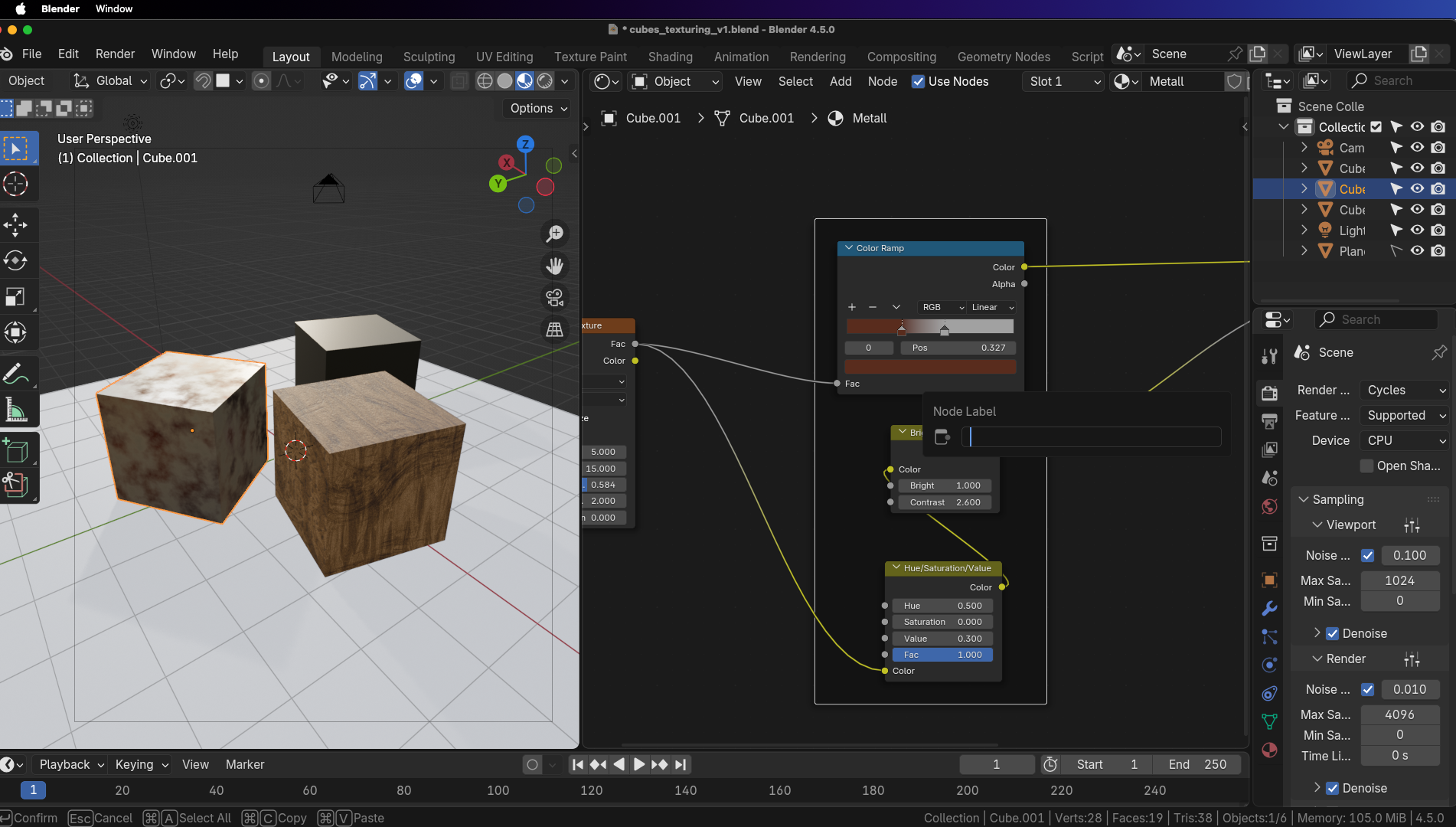Open the Slot 1 material slot dropdown
Screen dimensions: 1456x827
(1063, 81)
